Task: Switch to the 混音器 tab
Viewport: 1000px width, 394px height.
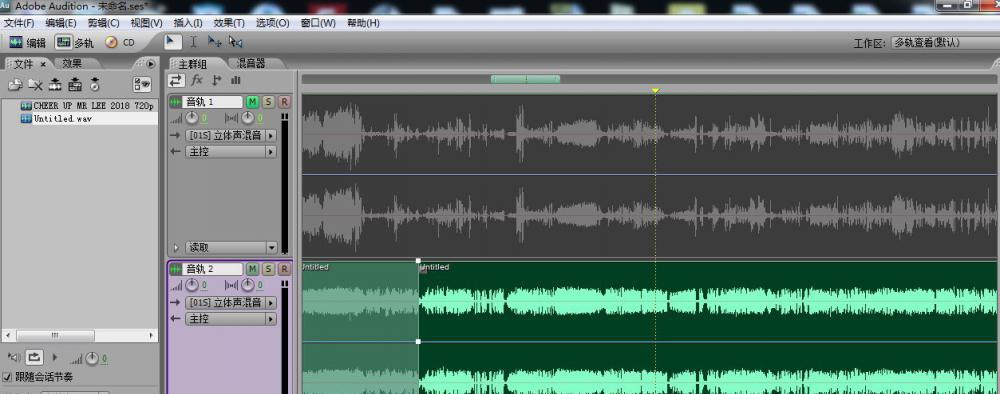Action: tap(251, 63)
